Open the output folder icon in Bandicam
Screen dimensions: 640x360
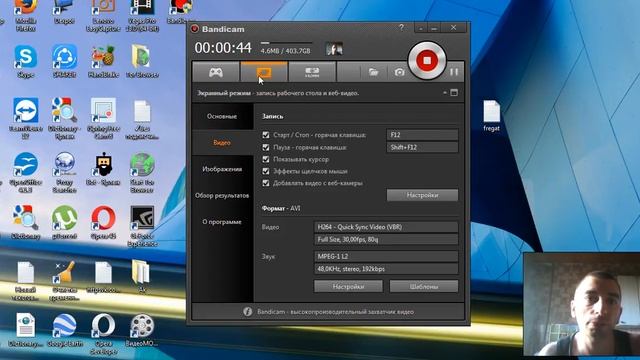(373, 72)
